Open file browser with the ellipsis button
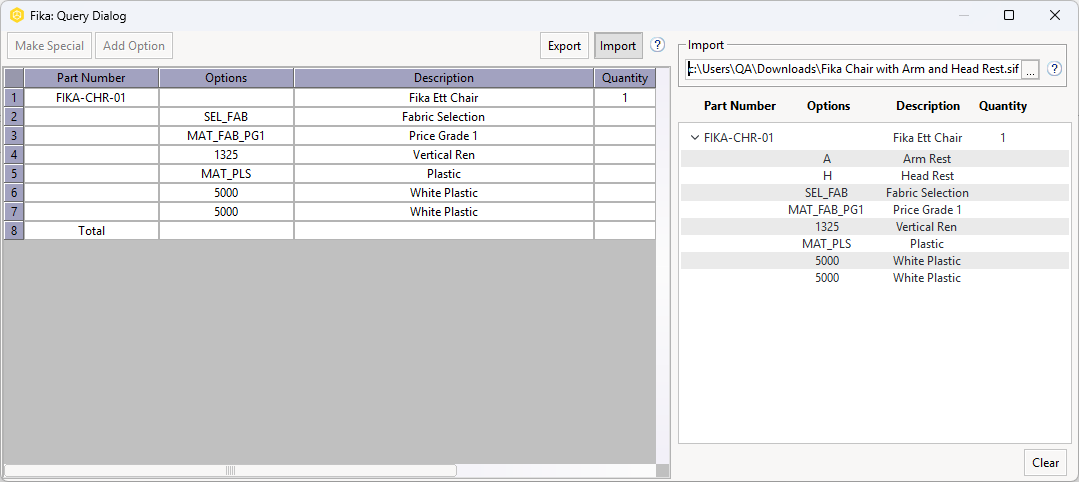This screenshot has width=1079, height=482. click(1030, 69)
